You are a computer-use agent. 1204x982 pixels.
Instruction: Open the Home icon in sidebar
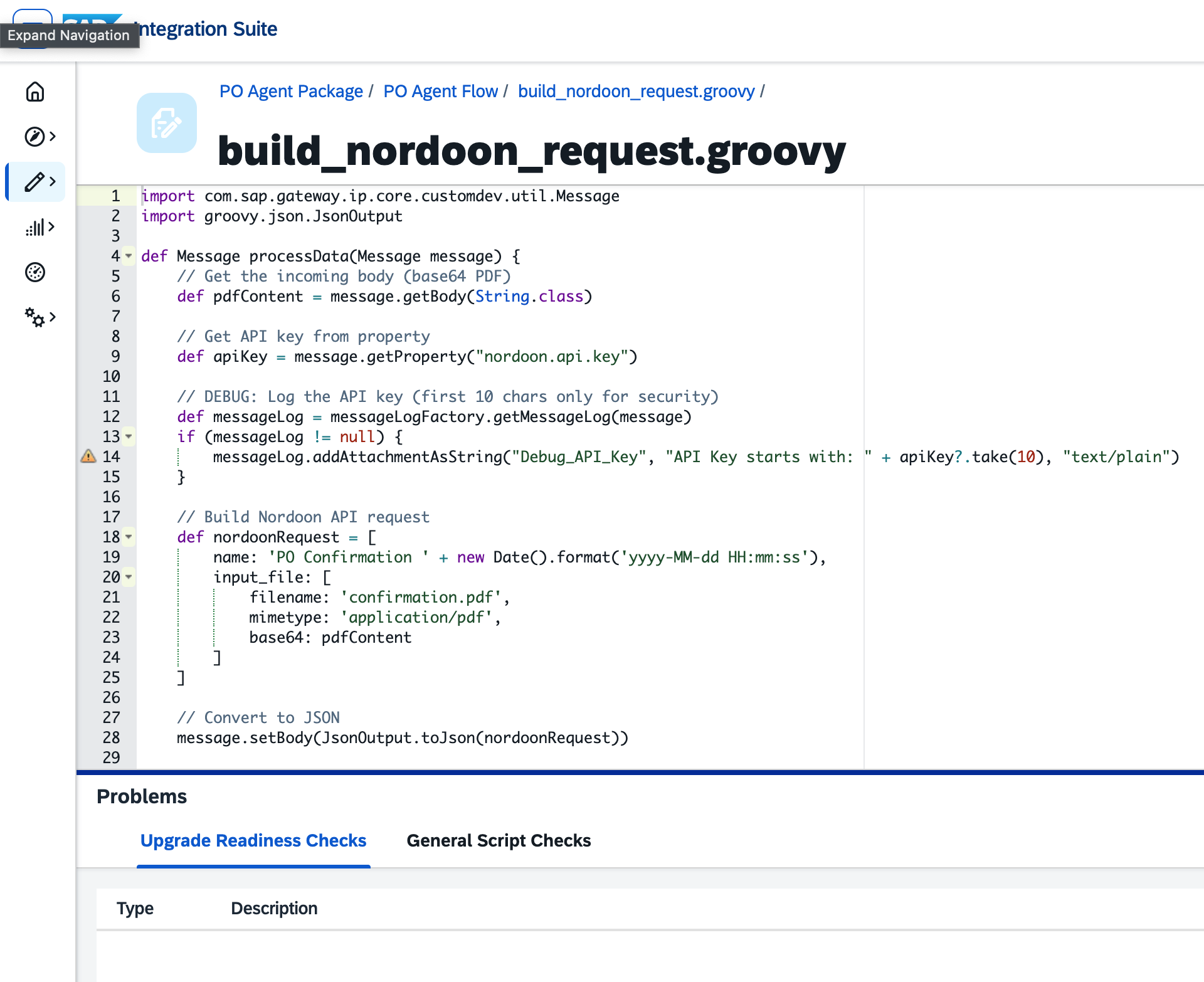pyautogui.click(x=35, y=92)
